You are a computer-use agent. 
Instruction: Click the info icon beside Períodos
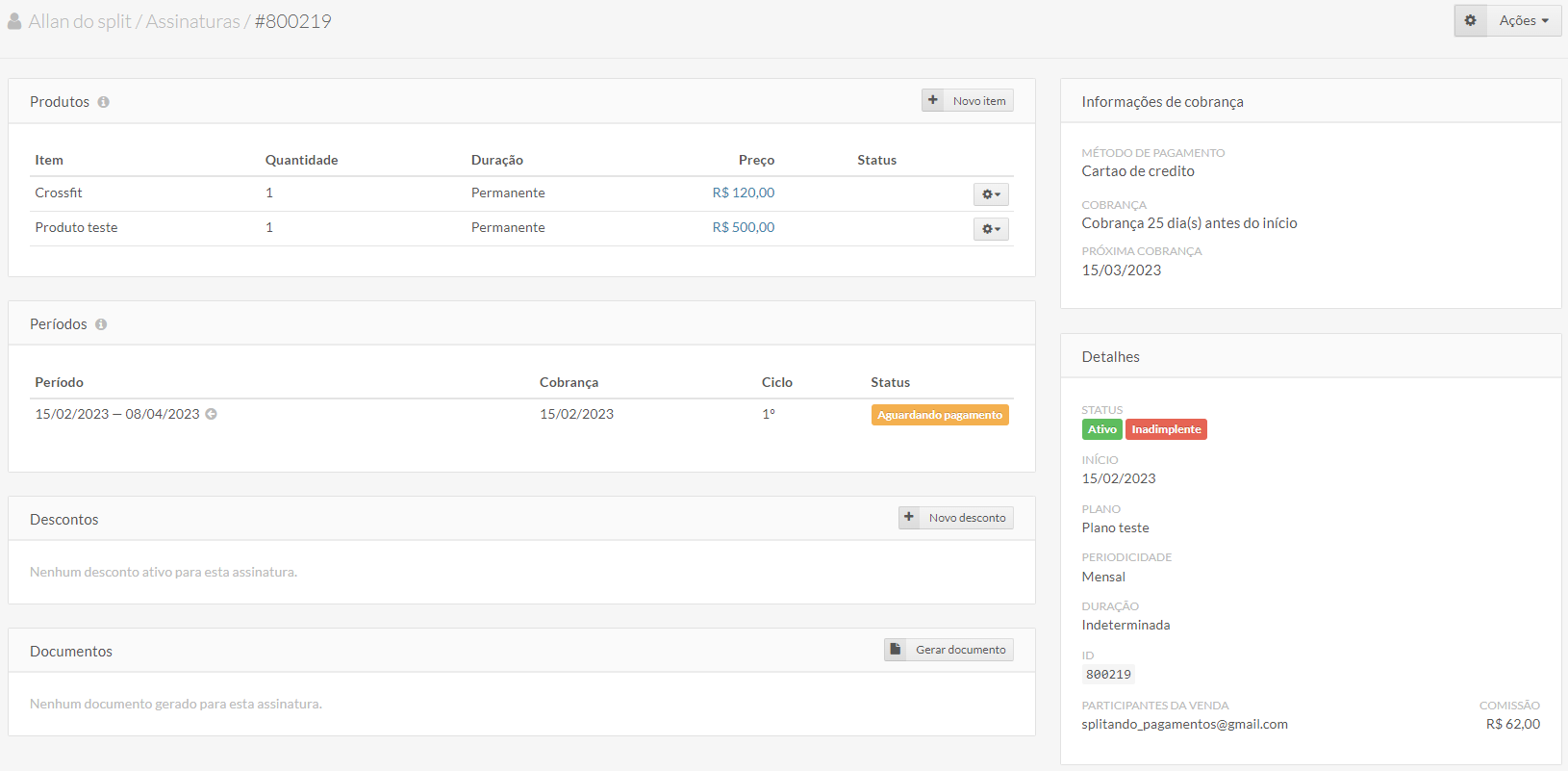coord(101,324)
